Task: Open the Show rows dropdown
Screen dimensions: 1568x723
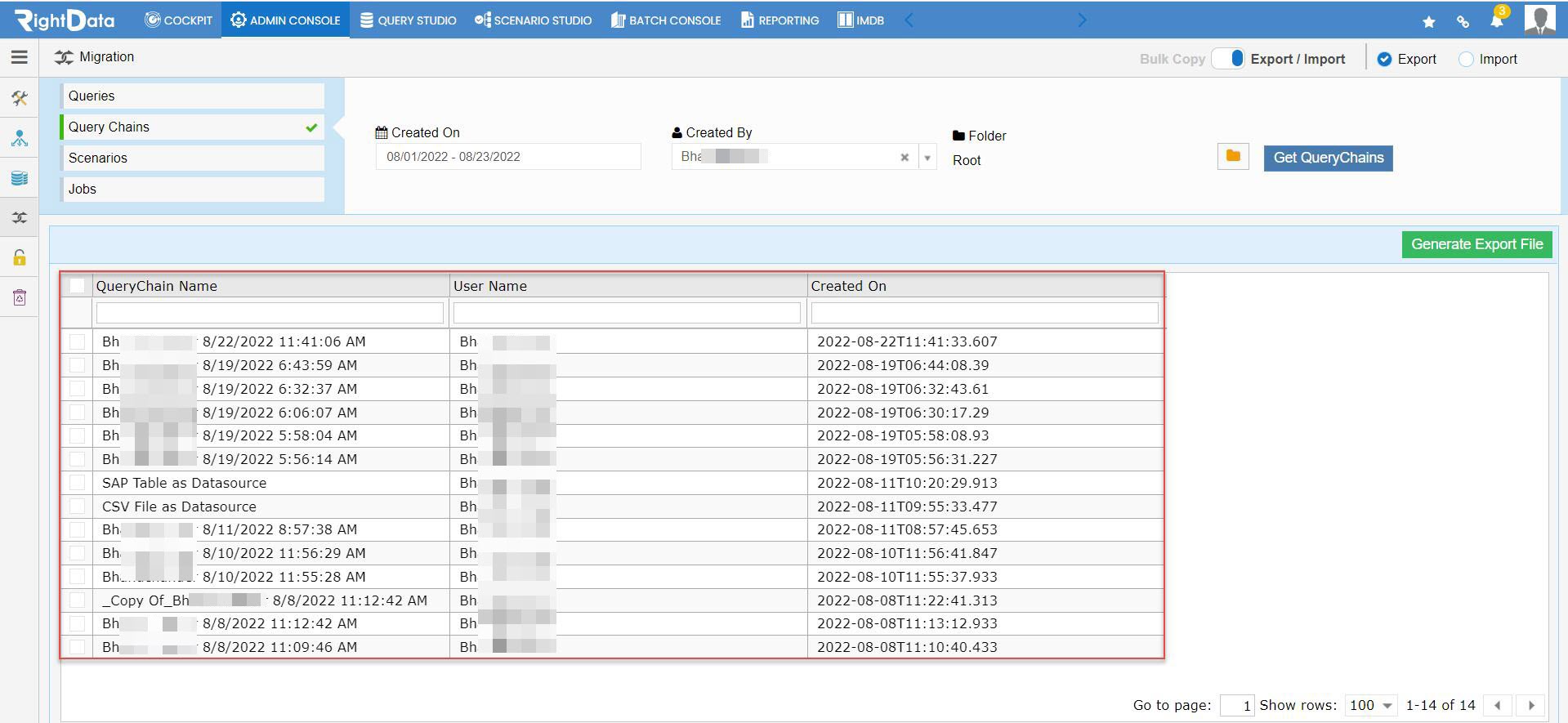Action: tap(1369, 705)
